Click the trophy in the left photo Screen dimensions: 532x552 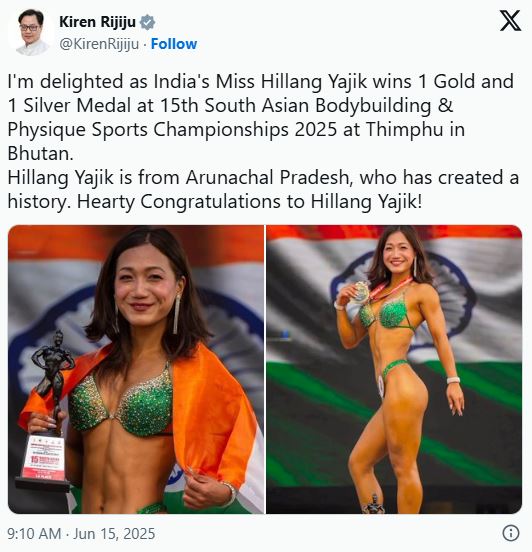pos(46,410)
